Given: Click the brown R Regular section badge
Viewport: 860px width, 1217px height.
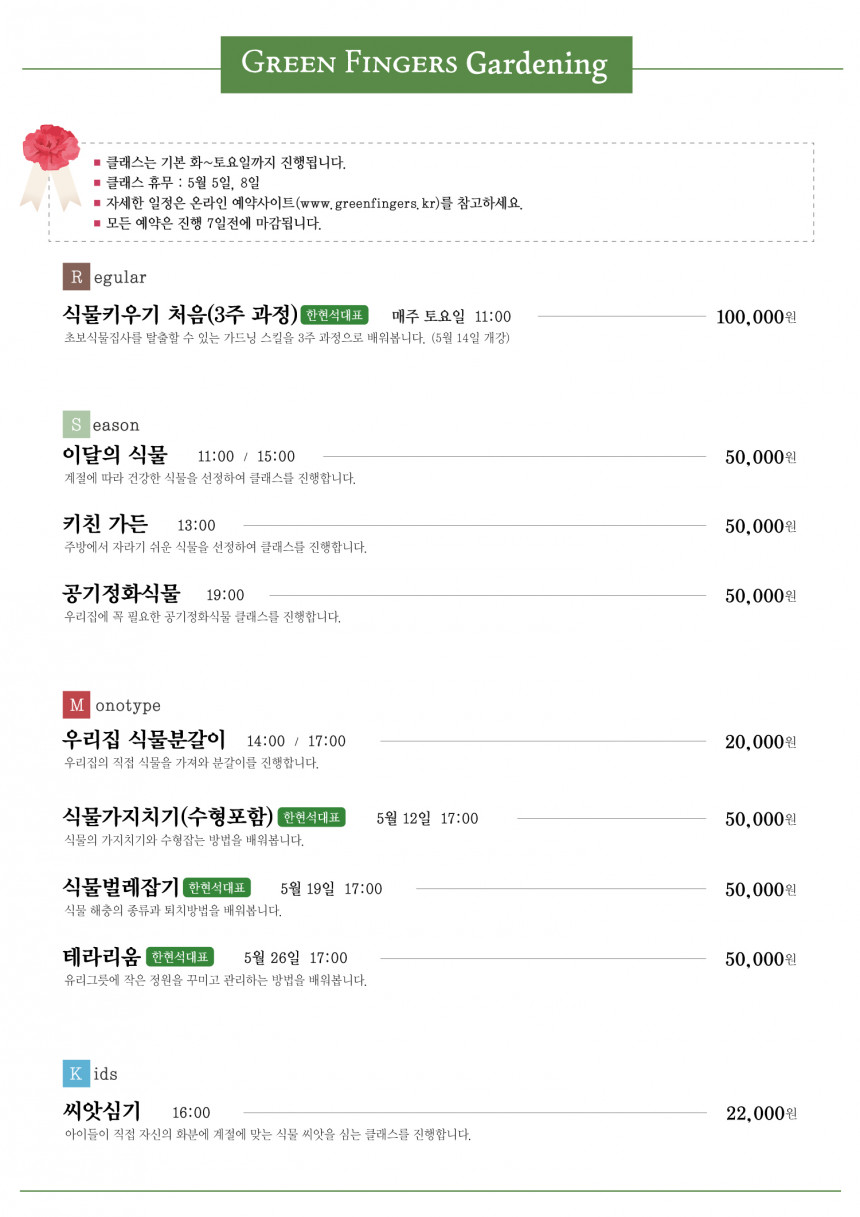Looking at the screenshot, I should tap(76, 277).
